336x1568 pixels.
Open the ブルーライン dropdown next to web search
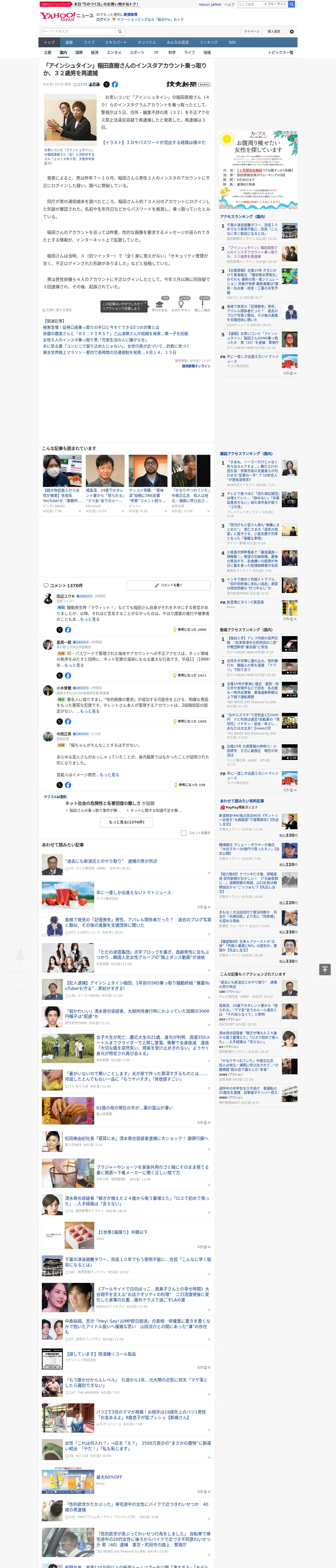coord(275,4)
